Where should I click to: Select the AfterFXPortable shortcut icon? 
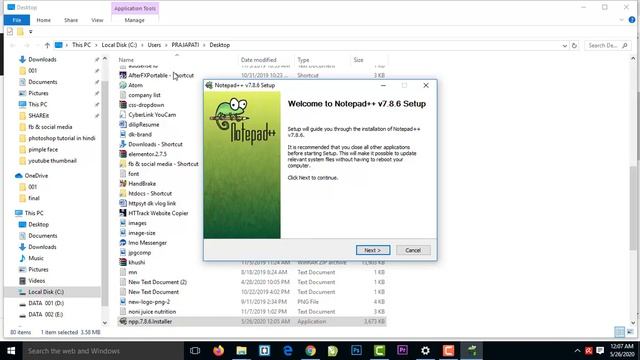tap(123, 76)
